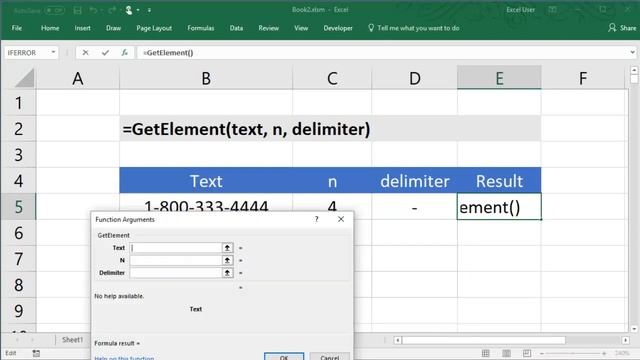Click the horizontal scrollbar thumb
This screenshot has width=640, height=360.
point(484,340)
